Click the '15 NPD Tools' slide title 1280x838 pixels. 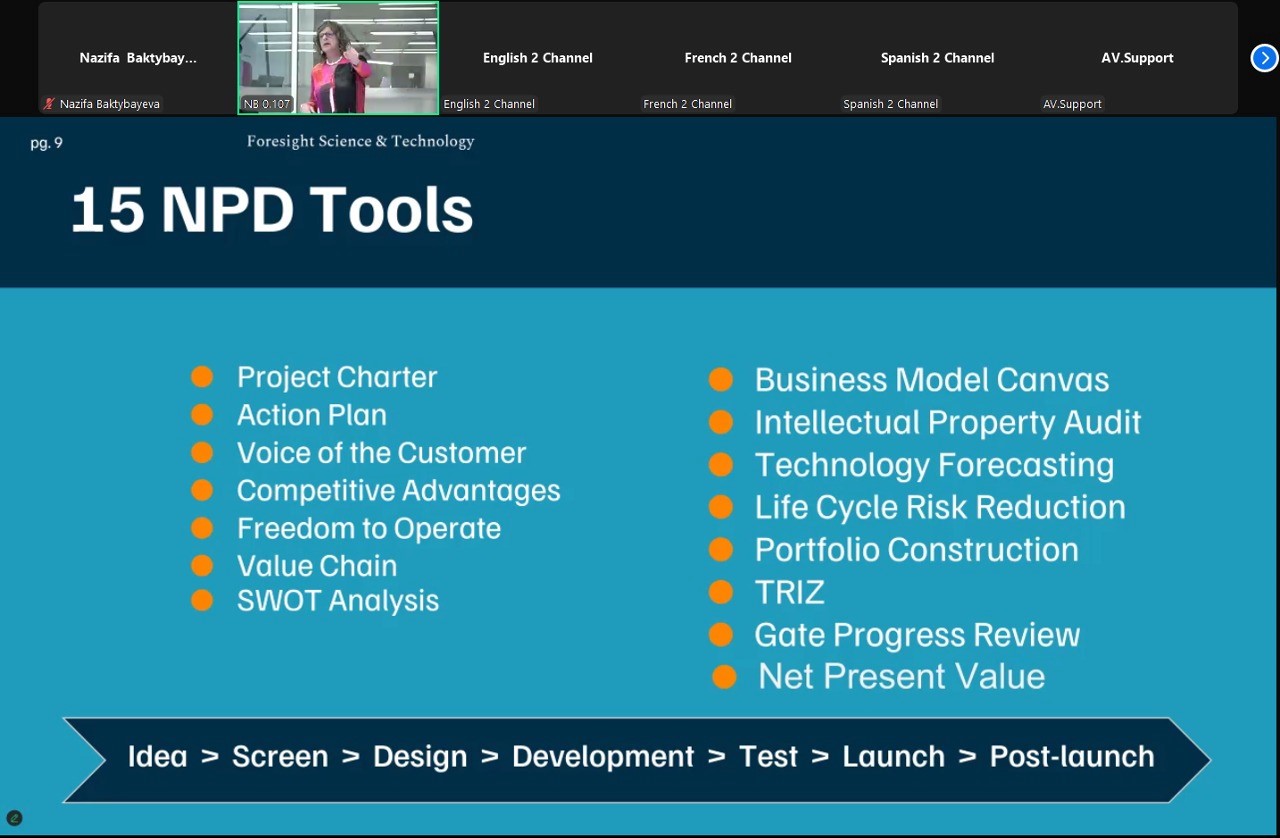tap(272, 211)
